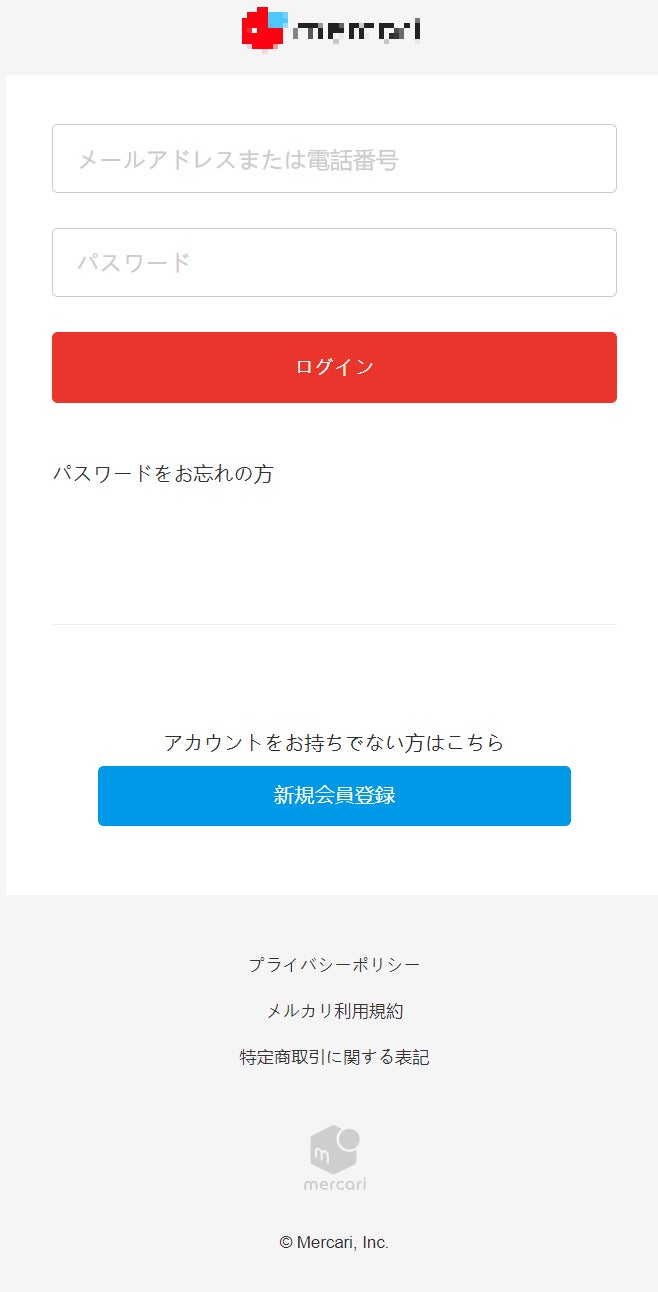Open the プライバシーポリシー link
Viewport: 658px width, 1292px height.
tap(334, 965)
